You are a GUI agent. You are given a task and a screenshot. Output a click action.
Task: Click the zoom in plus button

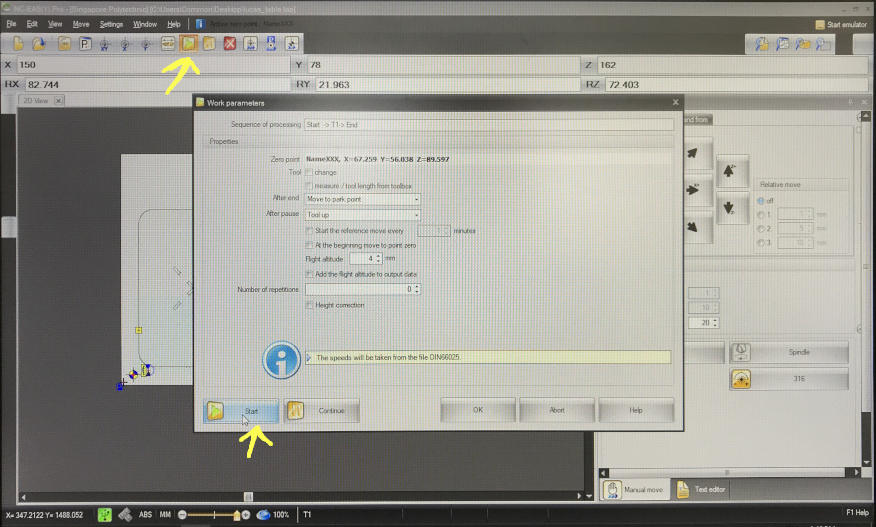(246, 515)
